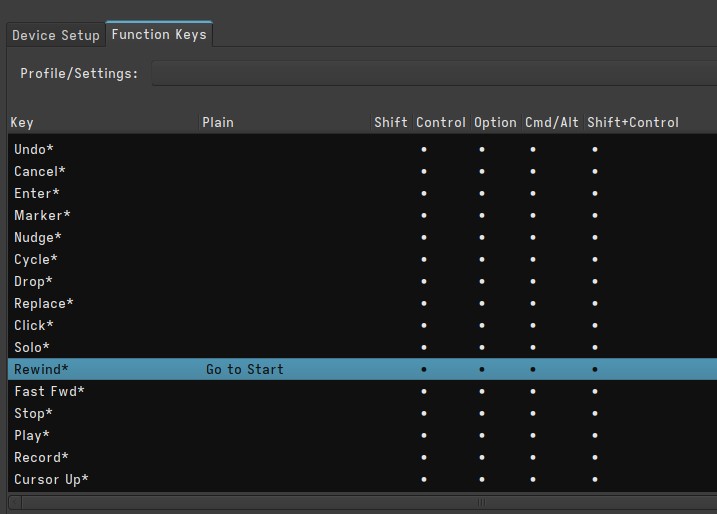Select the Stop* key row
717x514 pixels.
(x=33, y=413)
